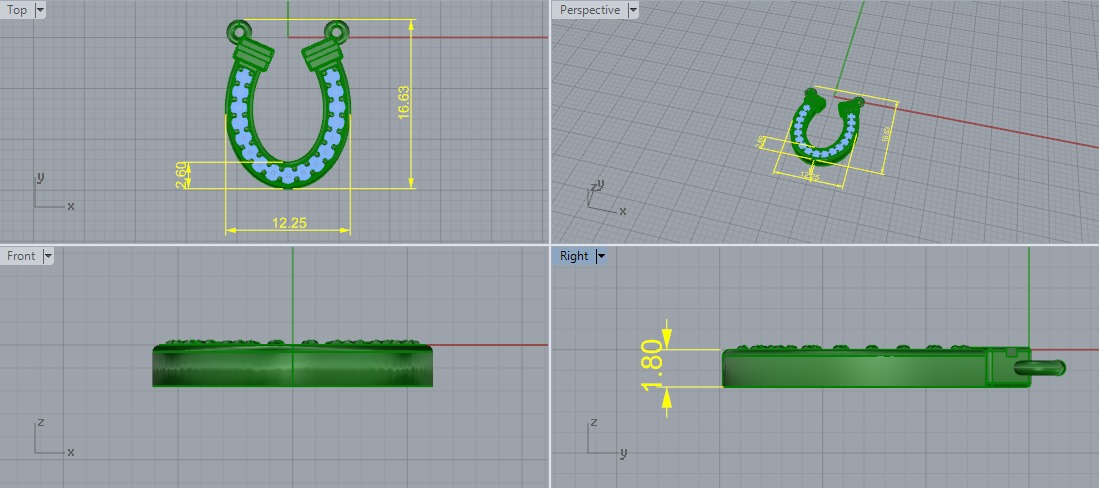Screen dimensions: 1099x488
Task: Select the horseshoe side profile in Front viewport
Action: pos(292,363)
